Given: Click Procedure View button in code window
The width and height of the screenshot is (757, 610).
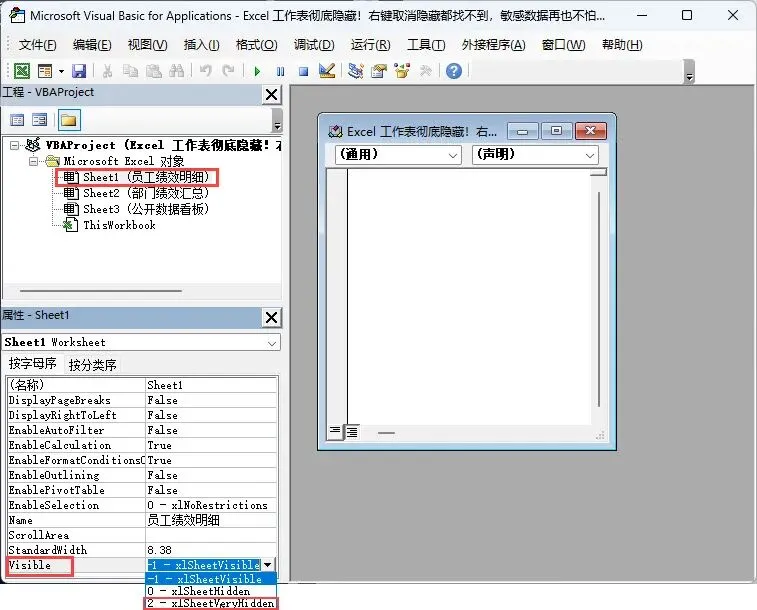Looking at the screenshot, I should (335, 431).
